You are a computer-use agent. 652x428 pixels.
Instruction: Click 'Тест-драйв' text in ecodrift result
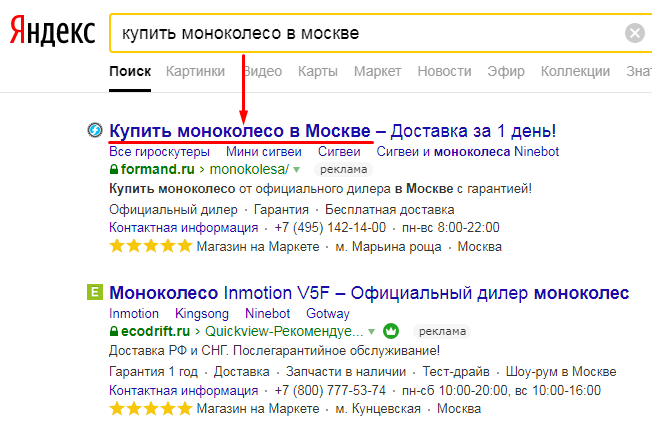coord(456,371)
